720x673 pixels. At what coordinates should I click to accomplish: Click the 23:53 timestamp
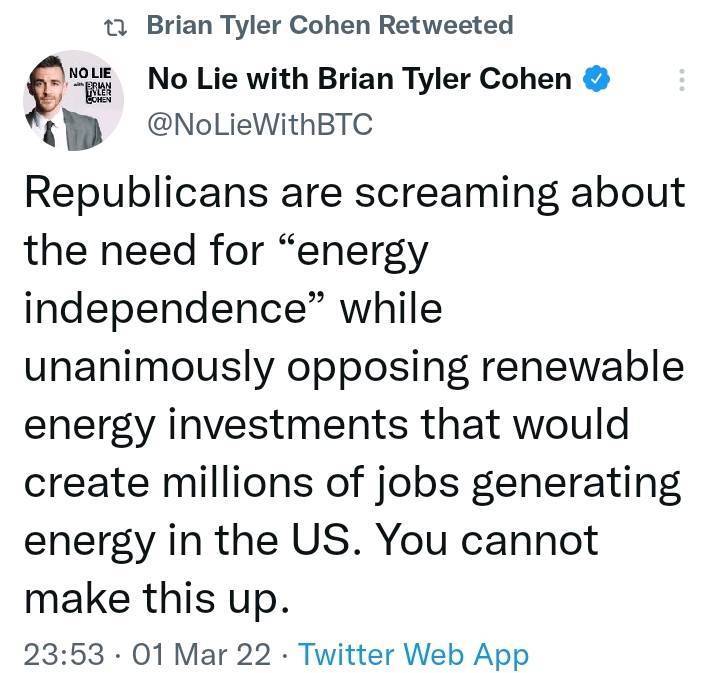click(63, 655)
